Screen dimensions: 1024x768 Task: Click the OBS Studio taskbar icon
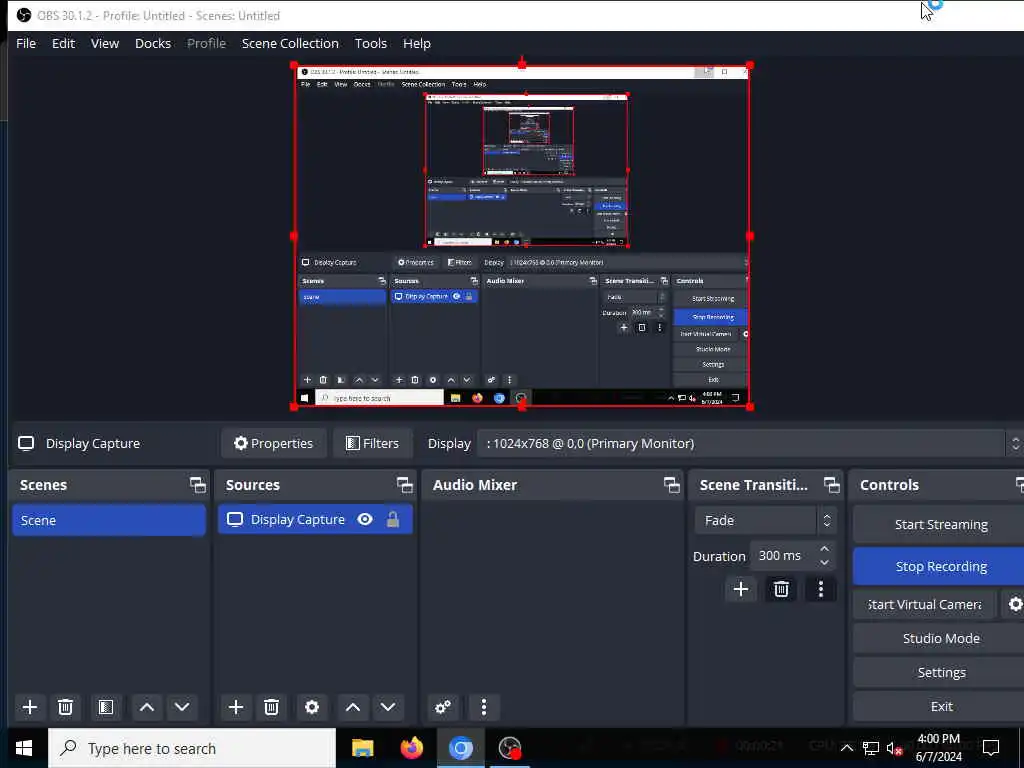[x=510, y=748]
